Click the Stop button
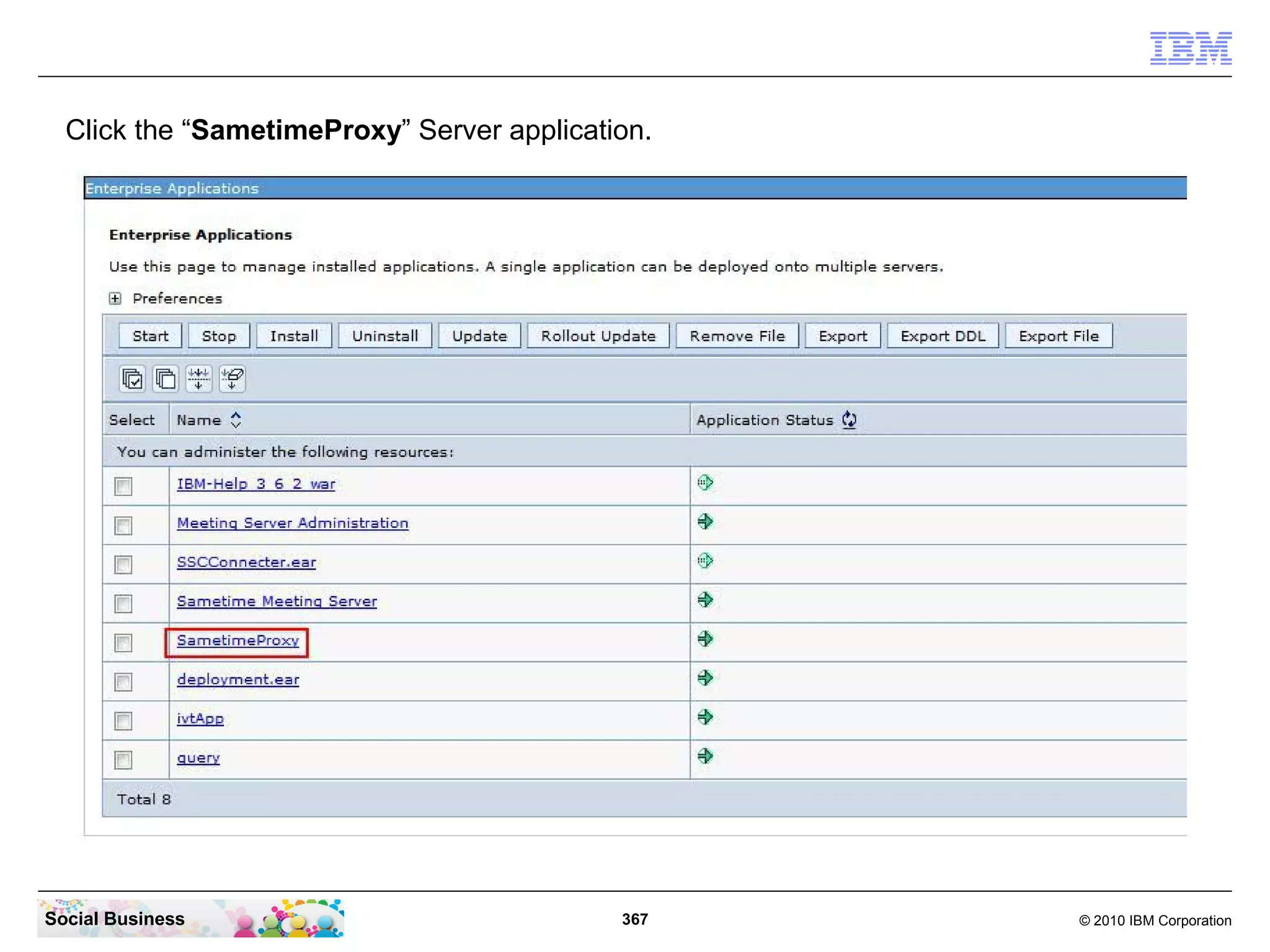This screenshot has height=952, width=1270. pyautogui.click(x=219, y=336)
